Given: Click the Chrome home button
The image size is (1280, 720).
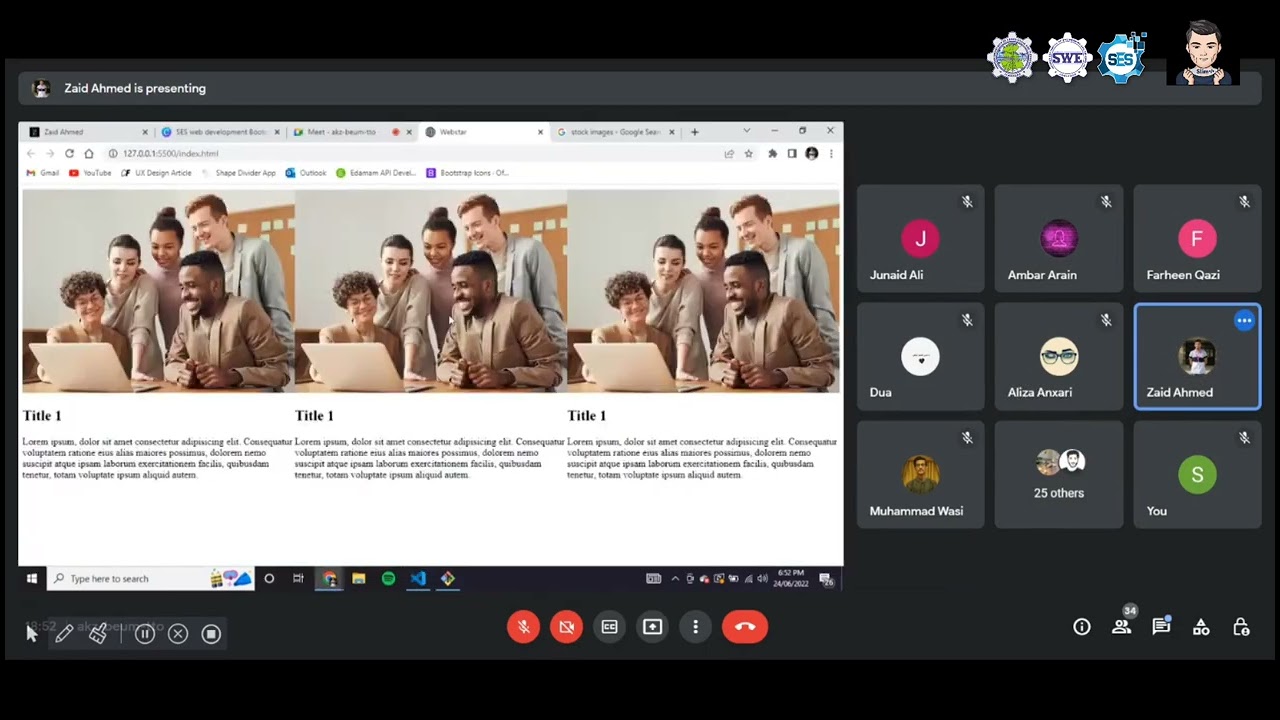Looking at the screenshot, I should pos(89,153).
